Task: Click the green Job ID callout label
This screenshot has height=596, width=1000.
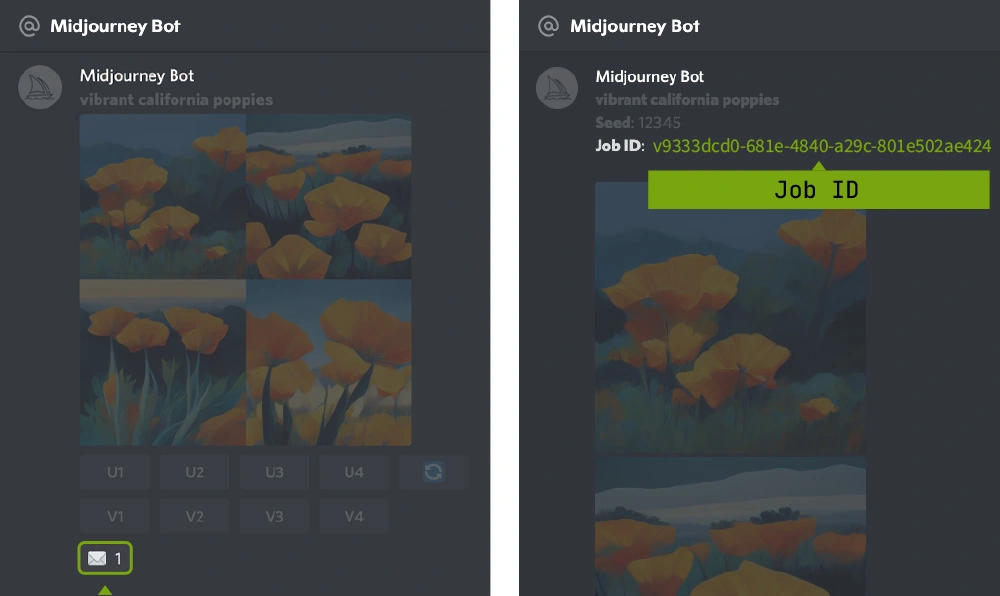Action: tap(819, 189)
